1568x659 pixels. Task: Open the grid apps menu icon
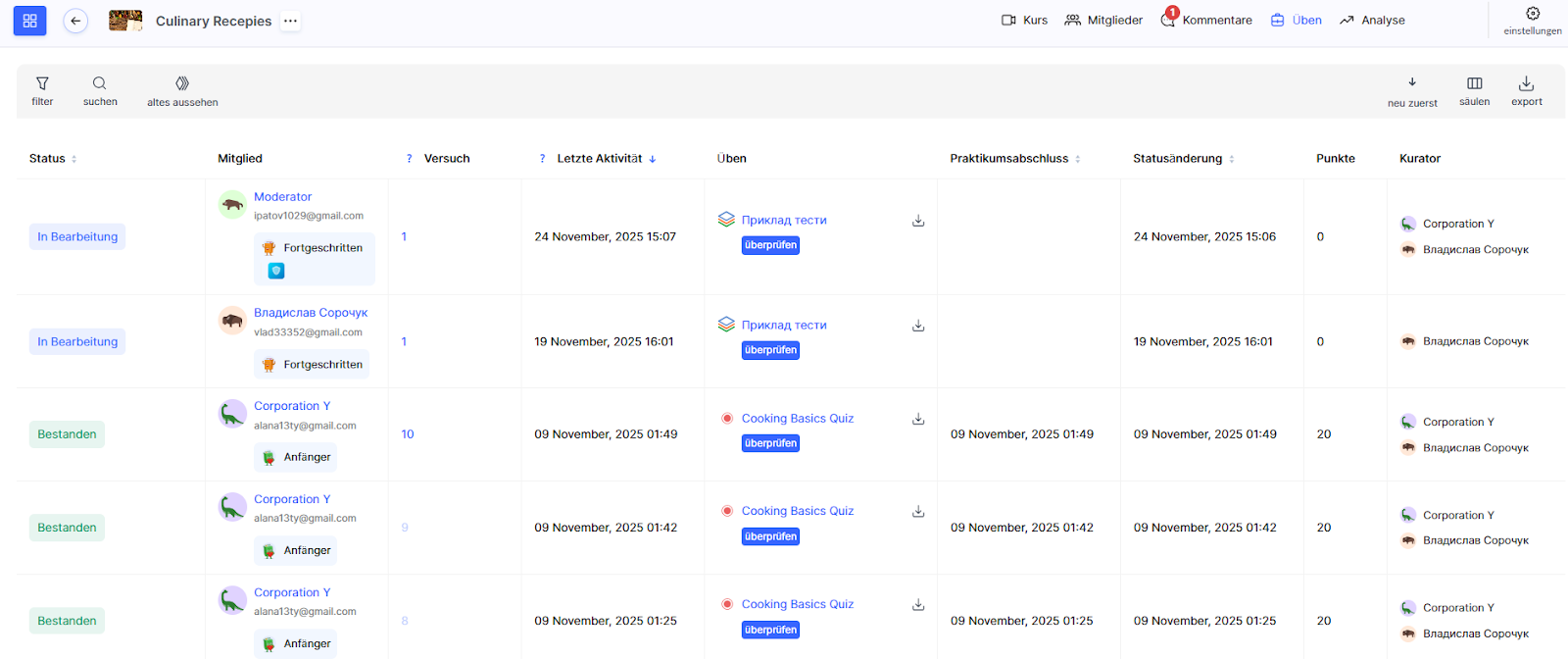coord(29,21)
